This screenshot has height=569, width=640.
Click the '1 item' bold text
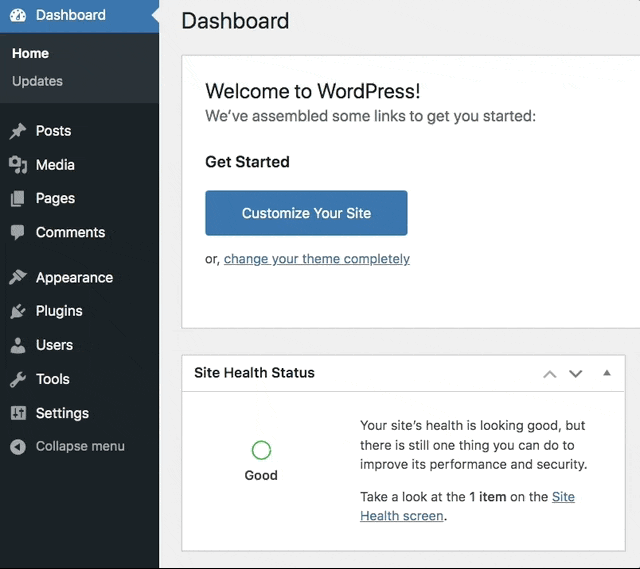[488, 497]
